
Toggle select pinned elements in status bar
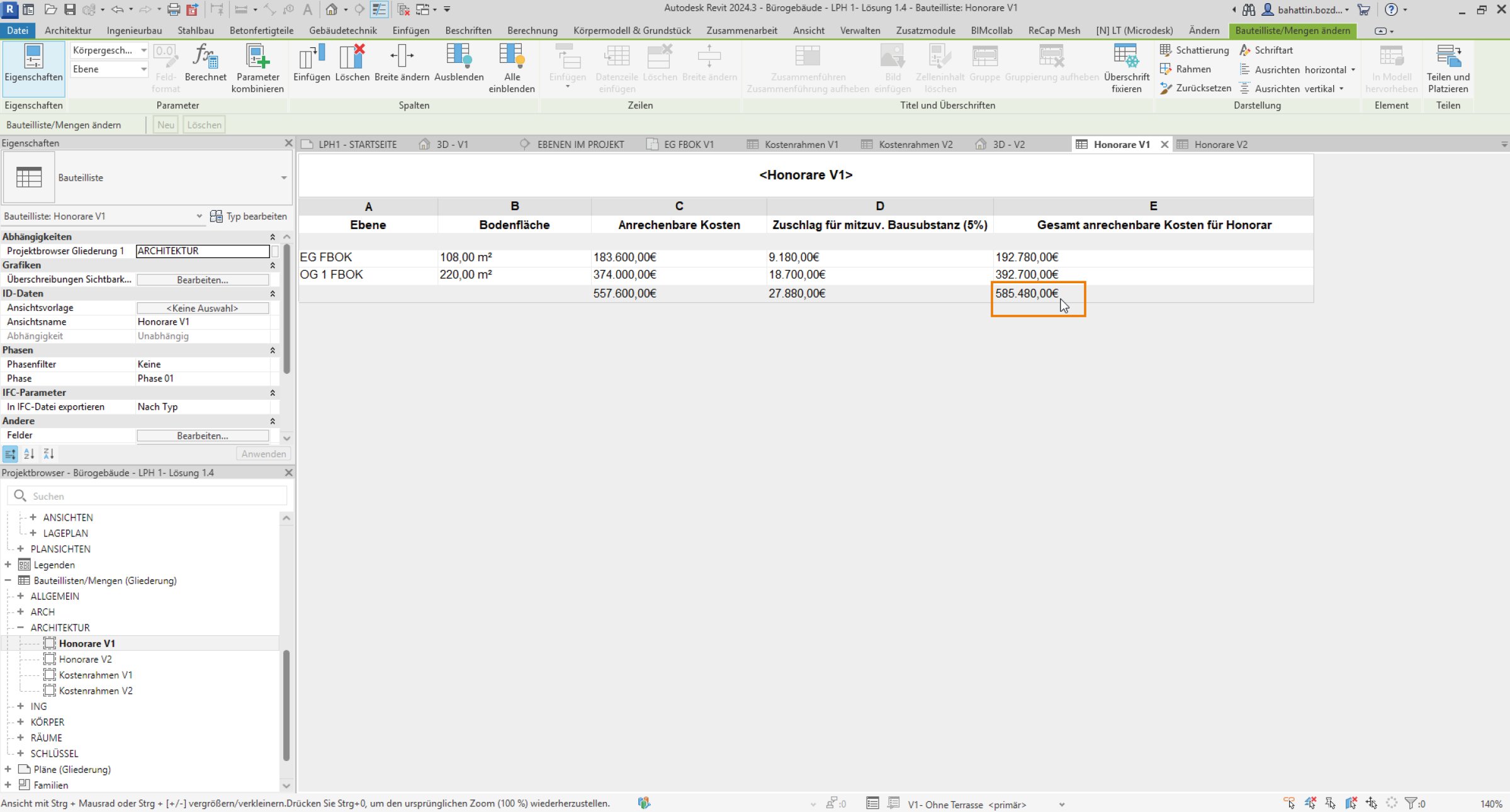(1330, 803)
